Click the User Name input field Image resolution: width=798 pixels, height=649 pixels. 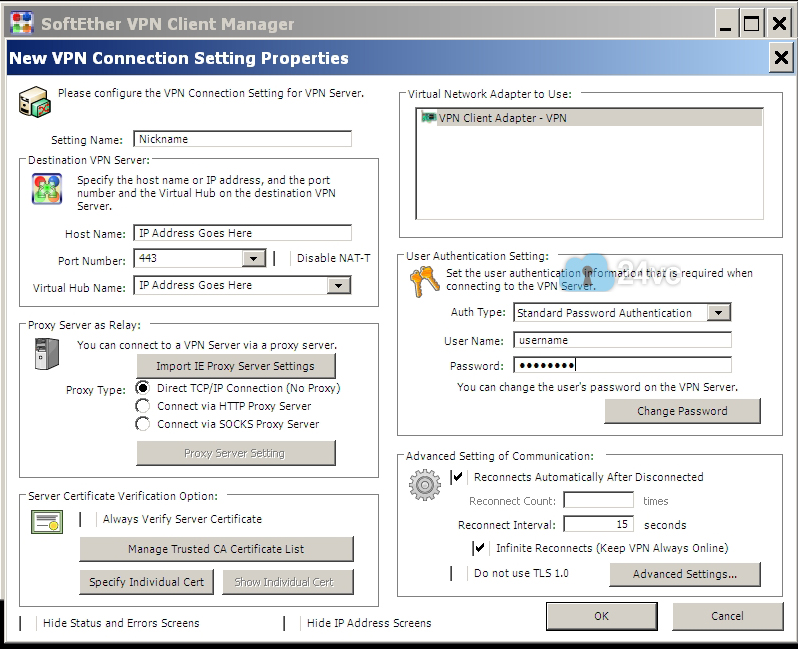(x=622, y=340)
